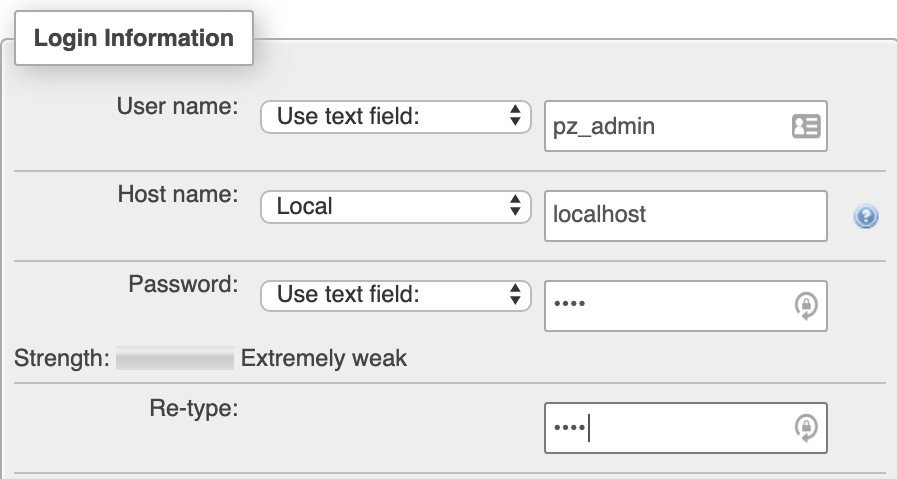The width and height of the screenshot is (897, 479).
Task: Click into the Password text field
Action: 686,306
